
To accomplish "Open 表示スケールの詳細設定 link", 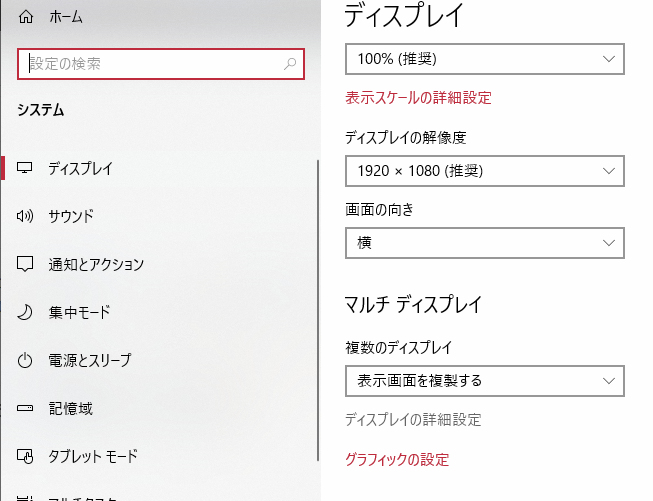I will tap(418, 98).
